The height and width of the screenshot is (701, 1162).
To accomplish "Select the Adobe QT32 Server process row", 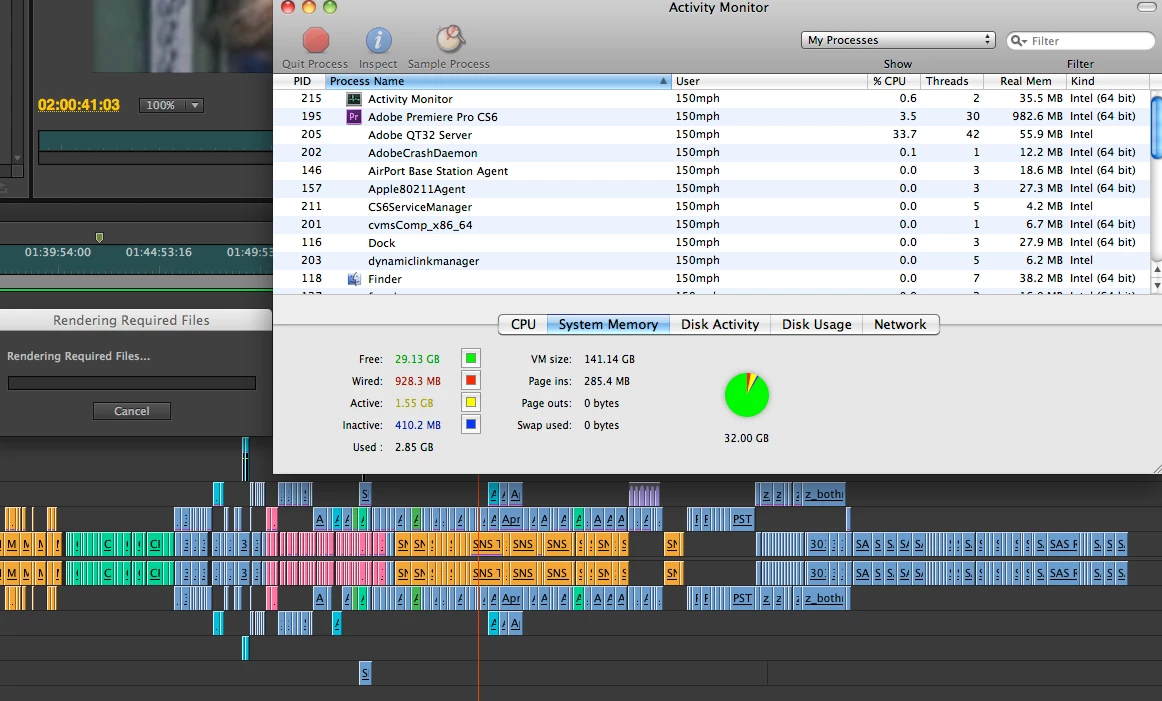I will pos(711,134).
